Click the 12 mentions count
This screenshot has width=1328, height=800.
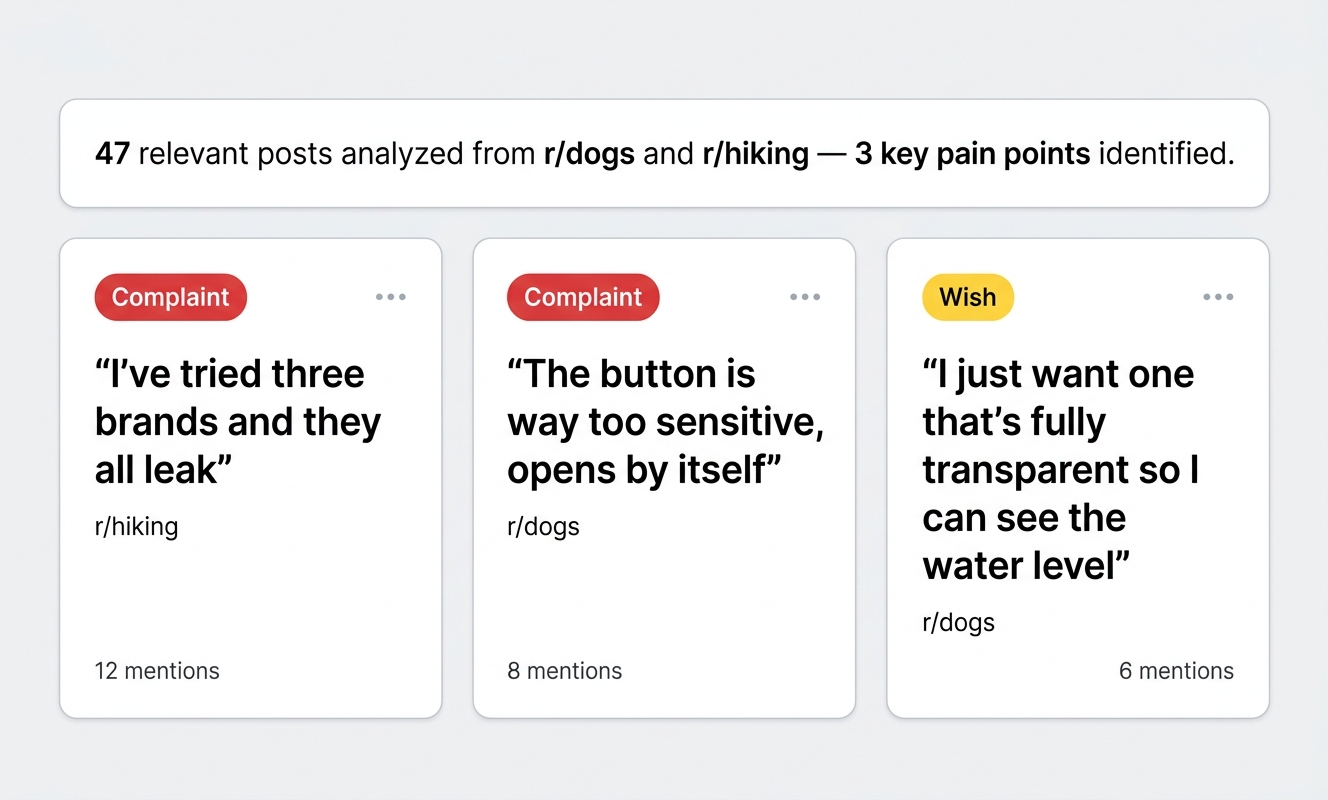pyautogui.click(x=157, y=671)
